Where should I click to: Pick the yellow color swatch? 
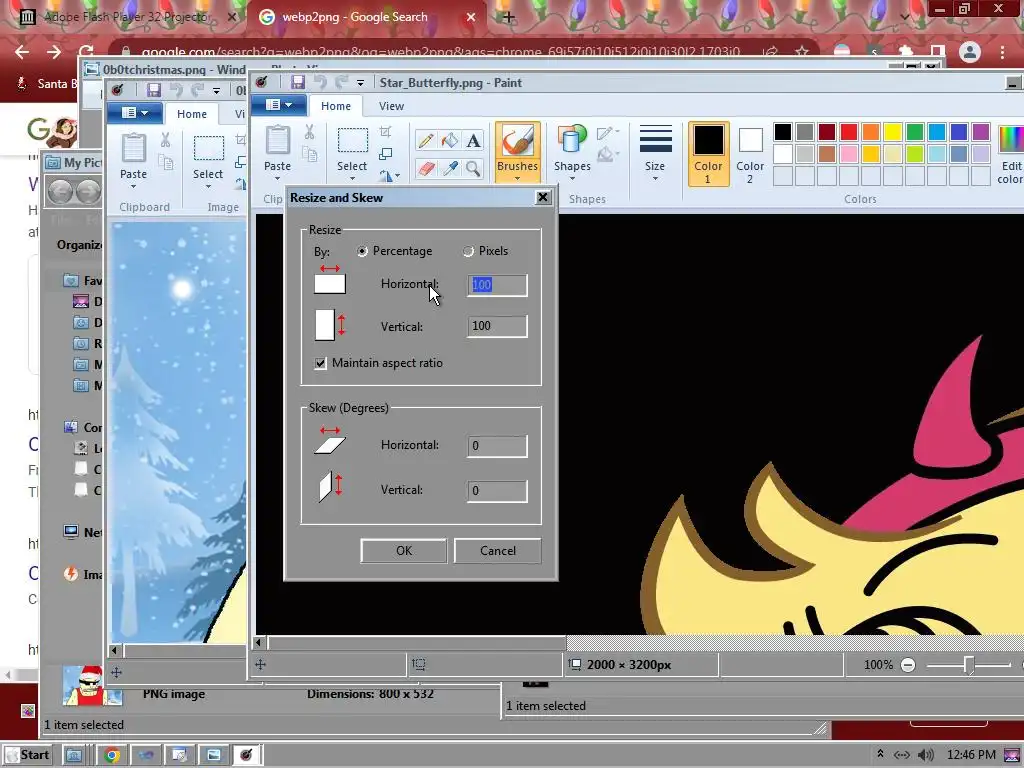(893, 132)
